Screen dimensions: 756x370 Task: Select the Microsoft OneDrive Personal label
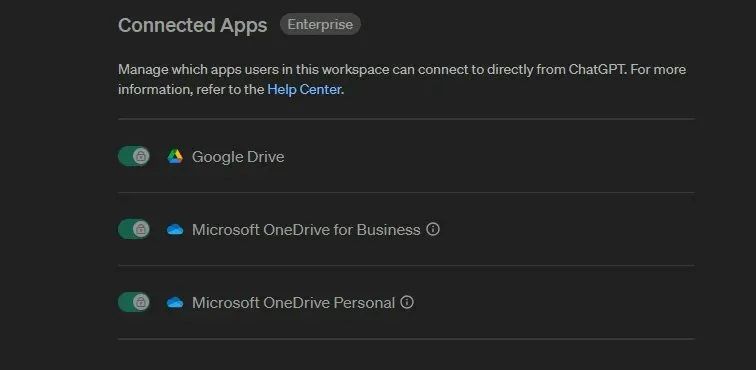(x=293, y=302)
